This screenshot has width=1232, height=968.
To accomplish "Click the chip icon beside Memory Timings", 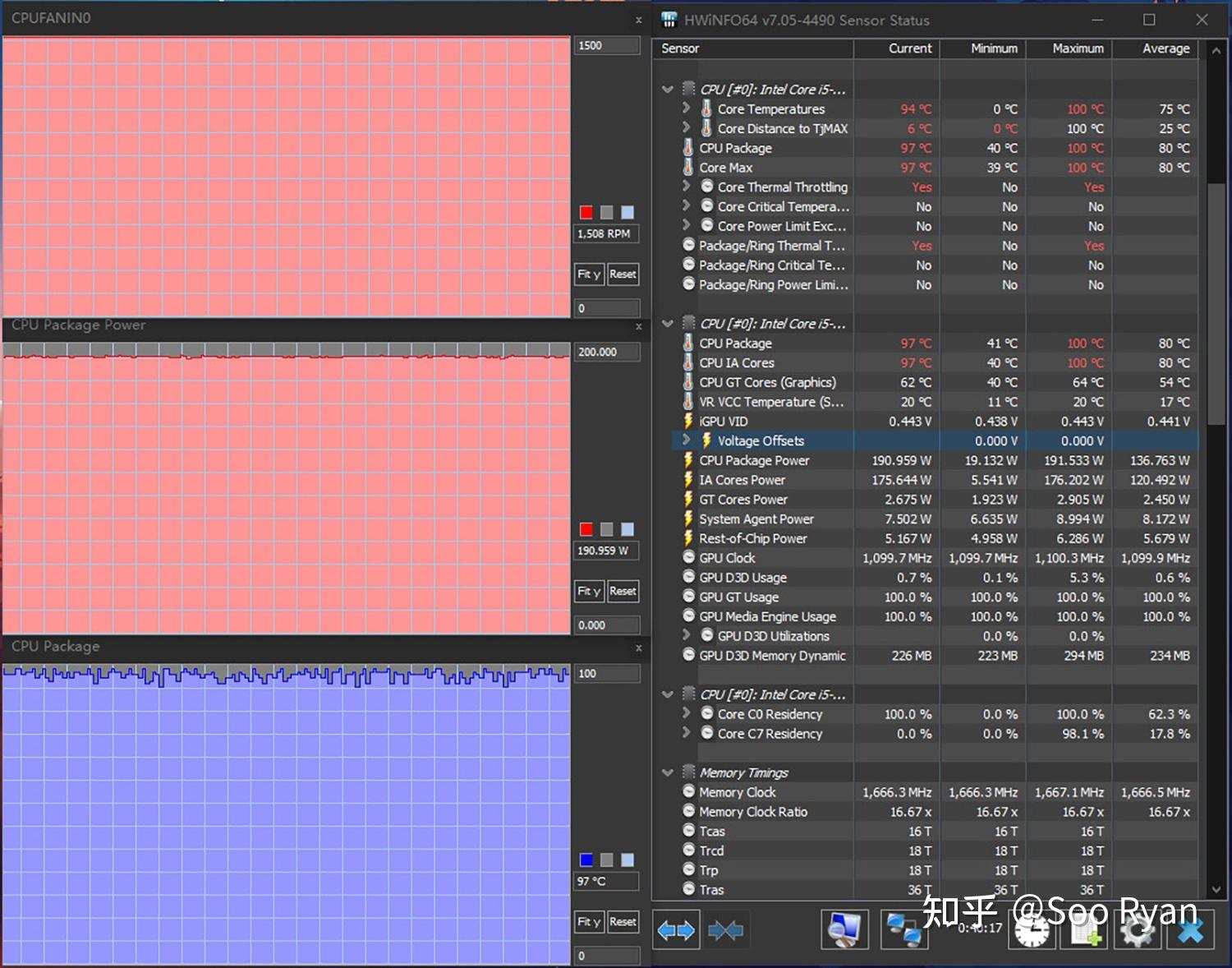I will tap(688, 772).
